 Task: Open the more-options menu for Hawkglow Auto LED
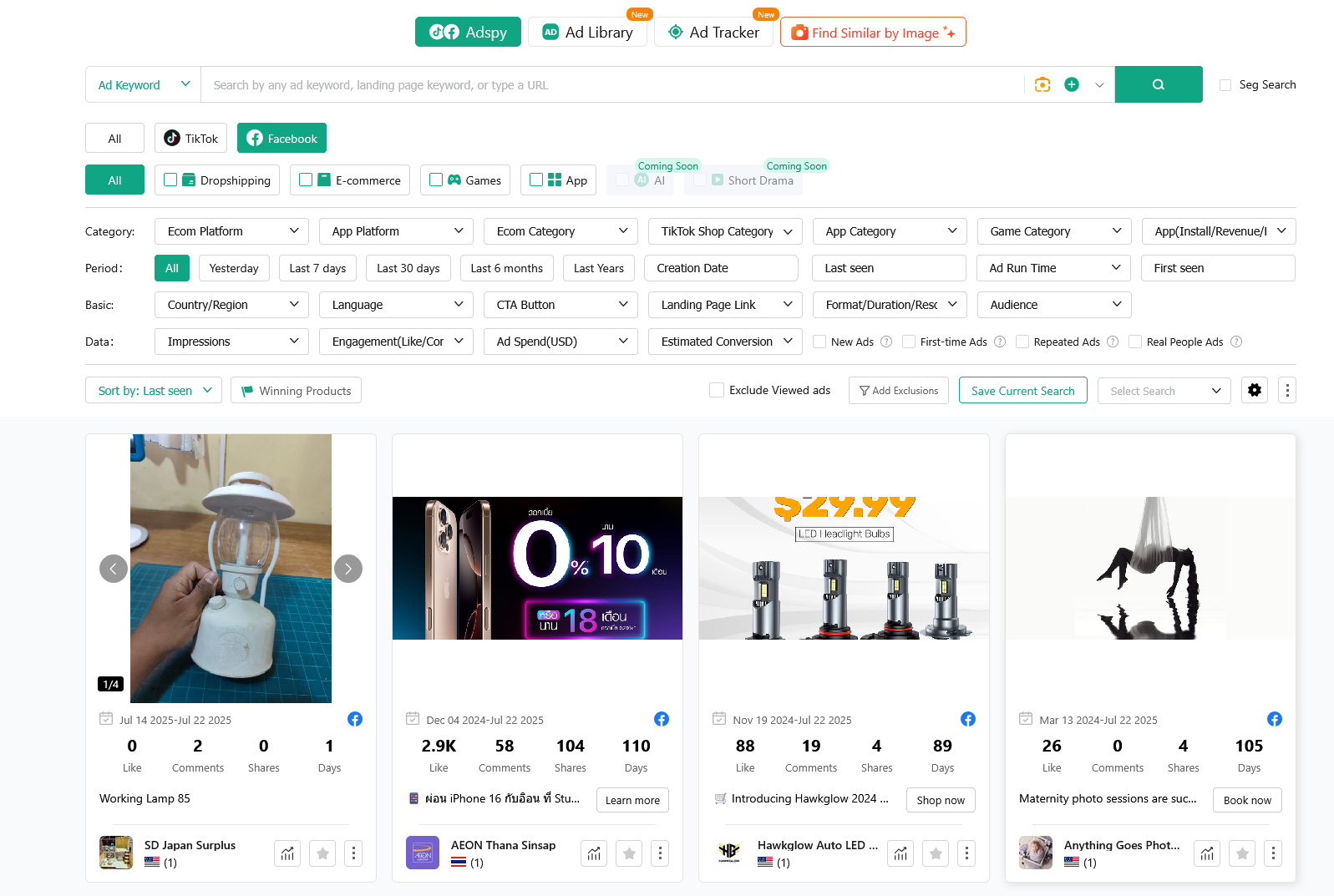966,853
